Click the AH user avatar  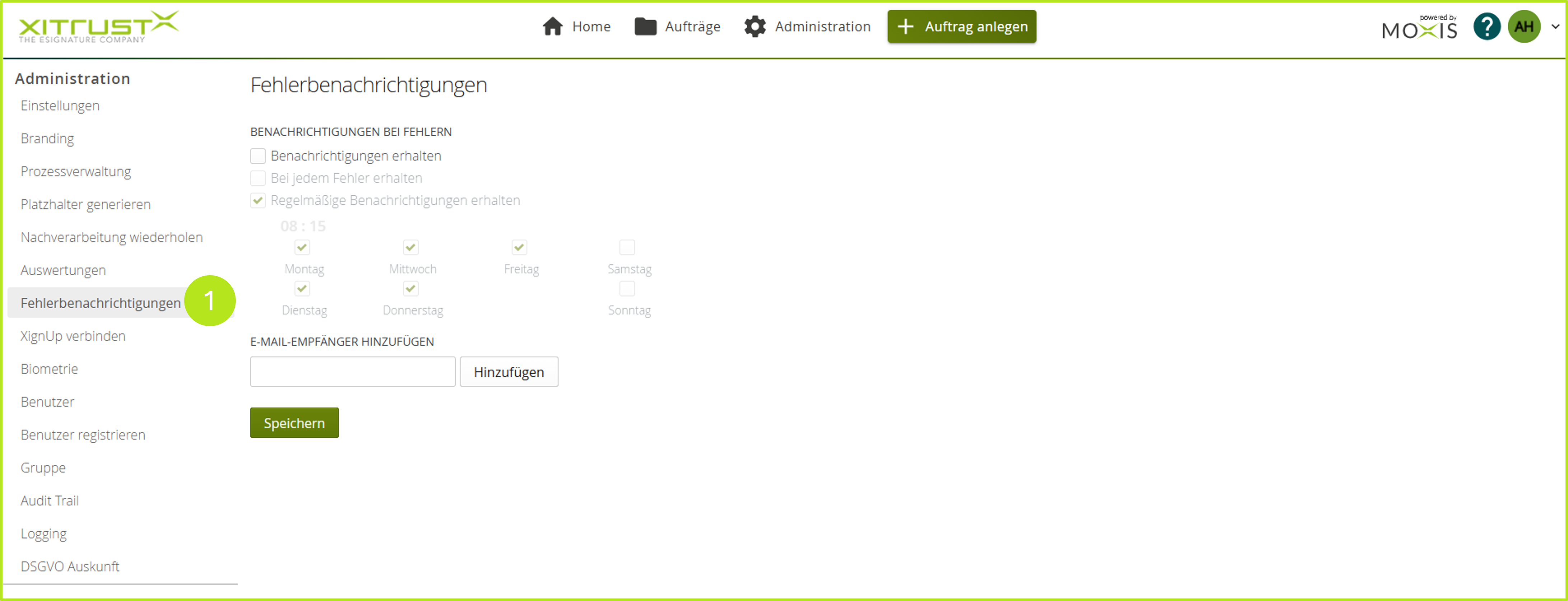(x=1523, y=27)
